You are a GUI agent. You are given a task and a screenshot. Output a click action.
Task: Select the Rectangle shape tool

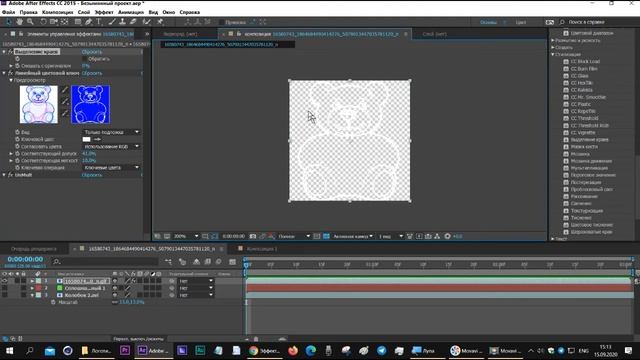click(78, 22)
